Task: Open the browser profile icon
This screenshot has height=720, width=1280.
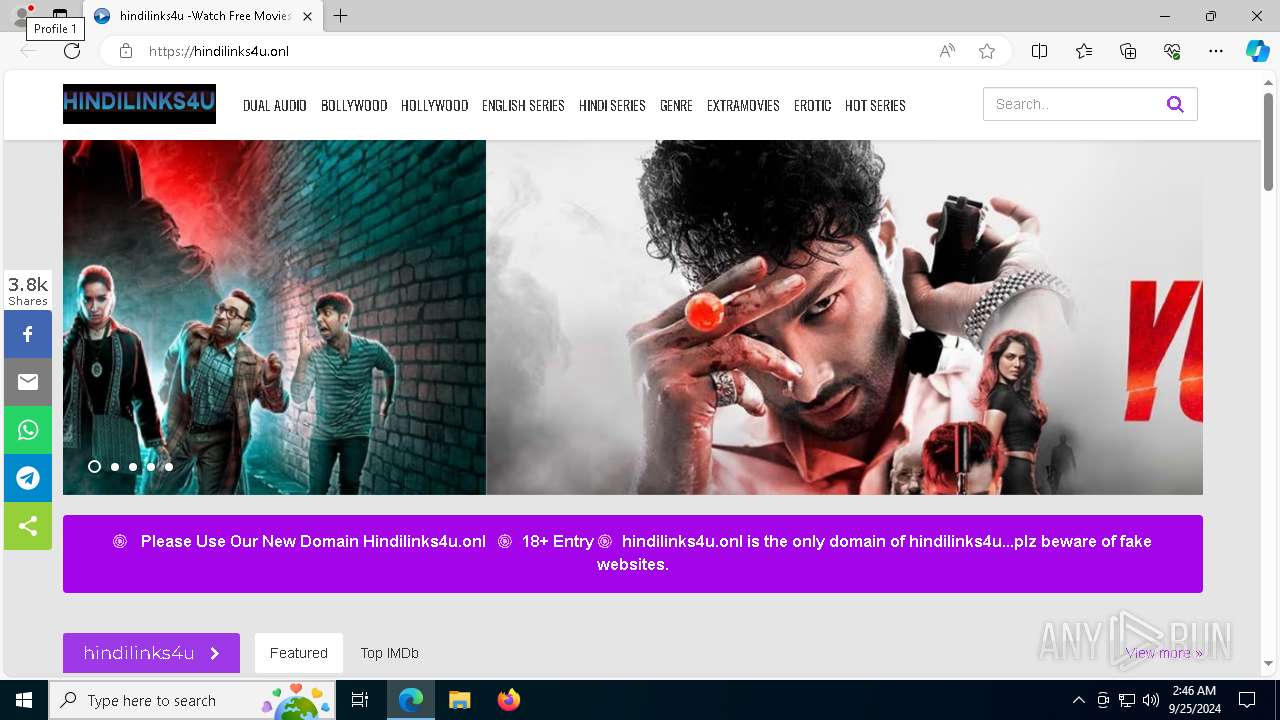Action: [20, 14]
